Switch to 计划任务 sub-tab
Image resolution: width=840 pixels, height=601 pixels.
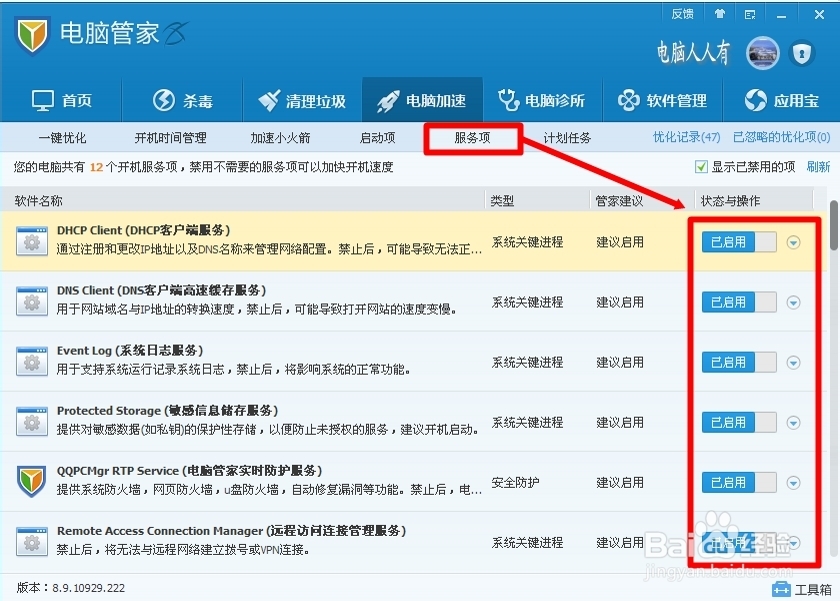pyautogui.click(x=567, y=138)
